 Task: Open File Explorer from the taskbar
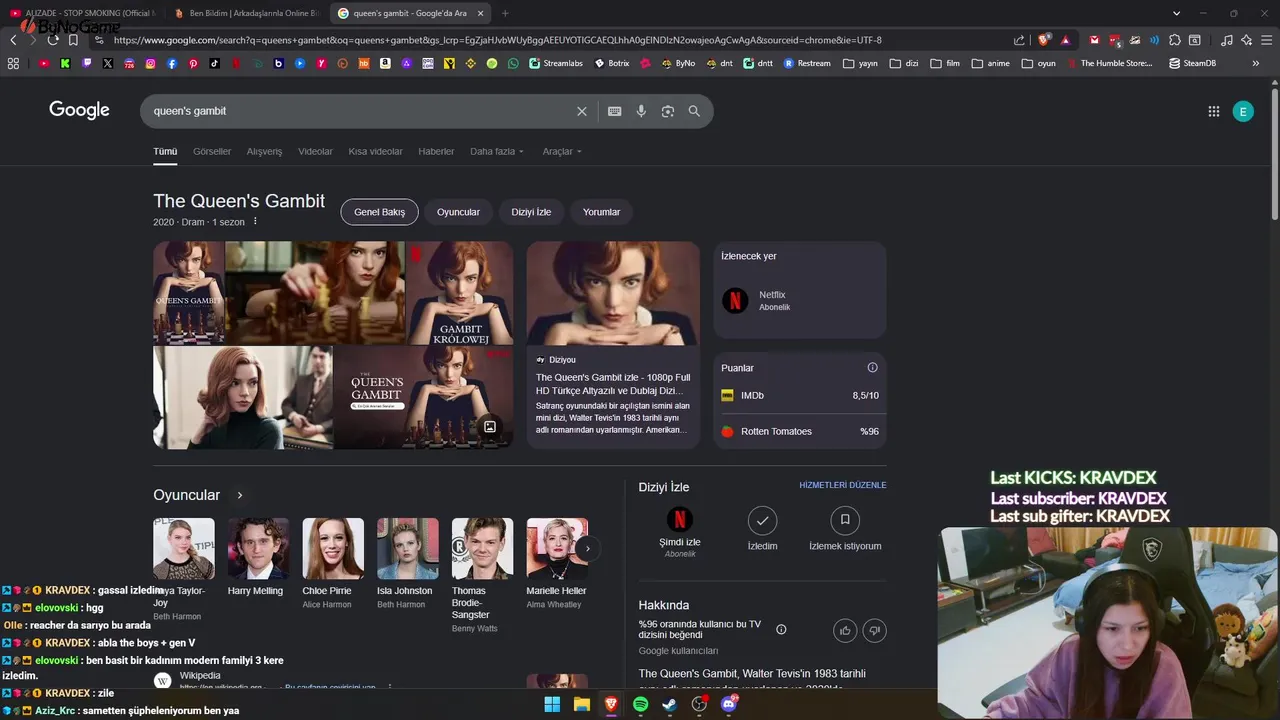click(x=581, y=704)
